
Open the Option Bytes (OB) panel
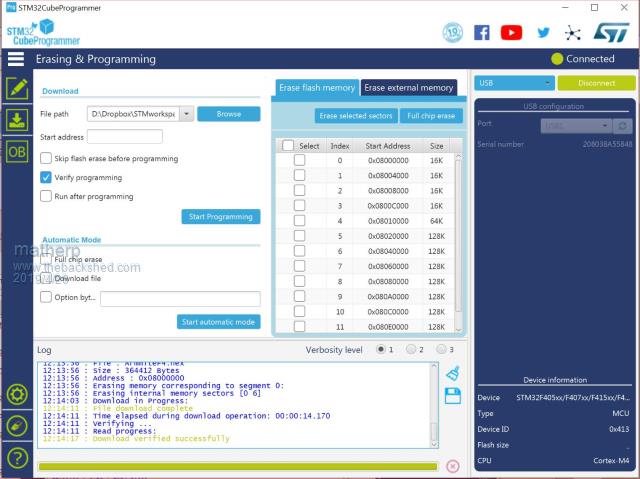(x=17, y=152)
